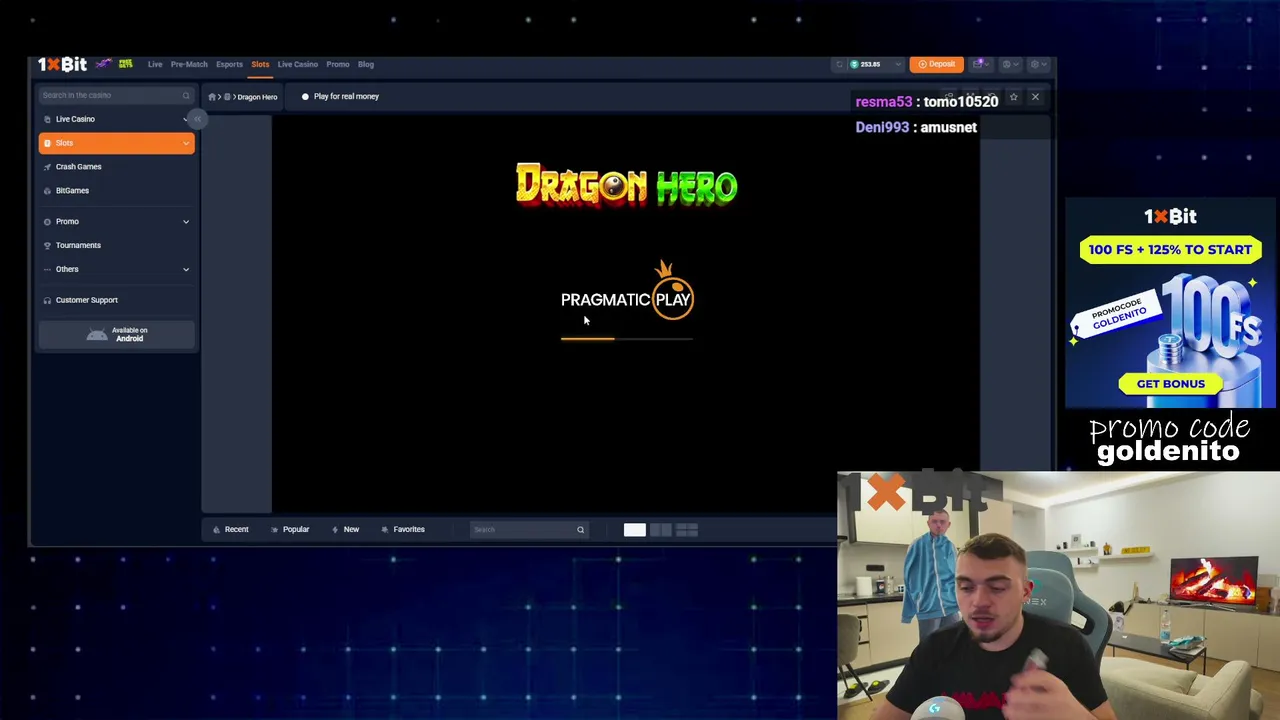1280x720 pixels.
Task: Click the casino search magnifier icon
Action: click(x=186, y=95)
